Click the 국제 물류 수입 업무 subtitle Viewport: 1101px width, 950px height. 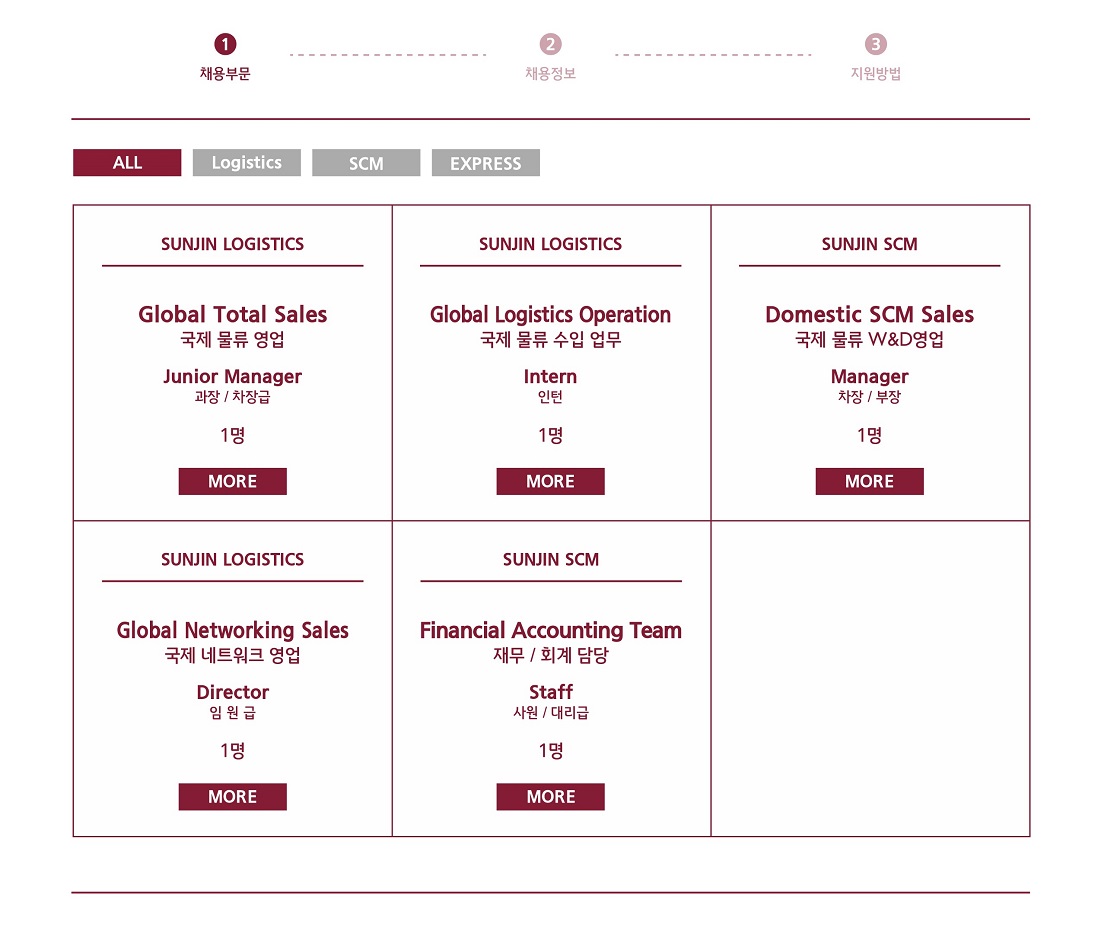click(x=550, y=340)
